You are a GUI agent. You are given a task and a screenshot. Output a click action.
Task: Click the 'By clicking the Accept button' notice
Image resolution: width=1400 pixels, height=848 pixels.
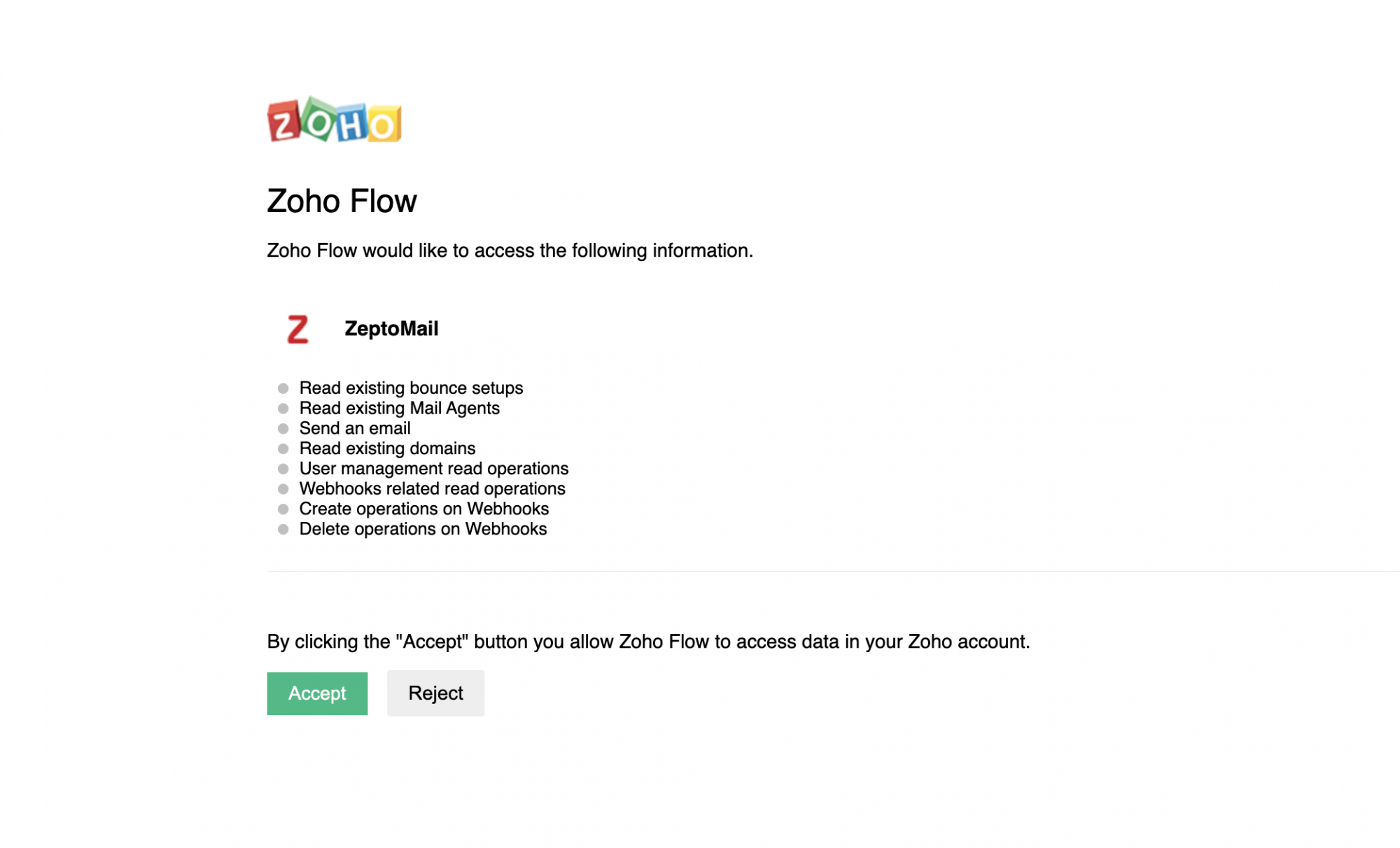click(x=648, y=642)
